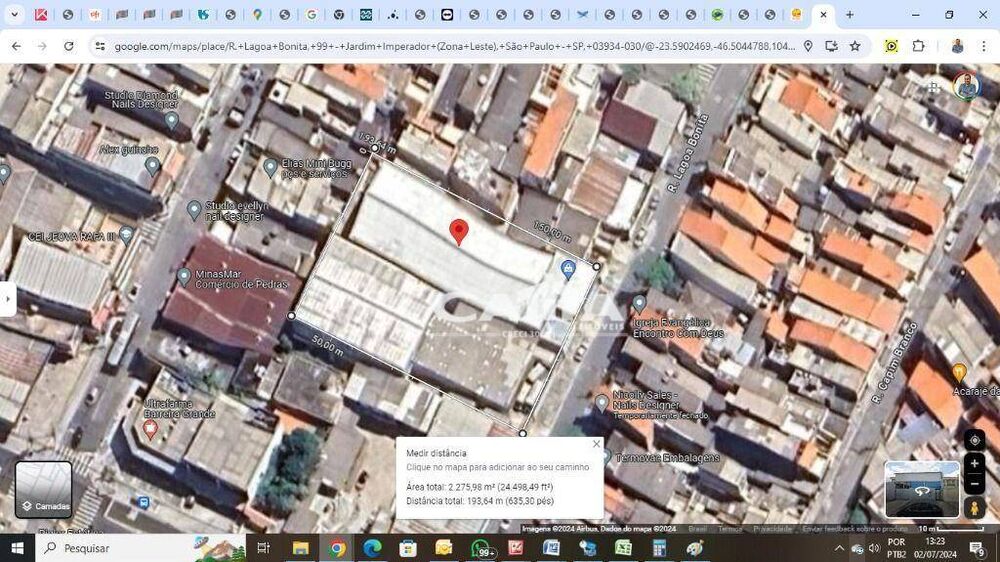This screenshot has width=1000, height=562.
Task: Show hidden system tray icons
Action: [x=839, y=548]
